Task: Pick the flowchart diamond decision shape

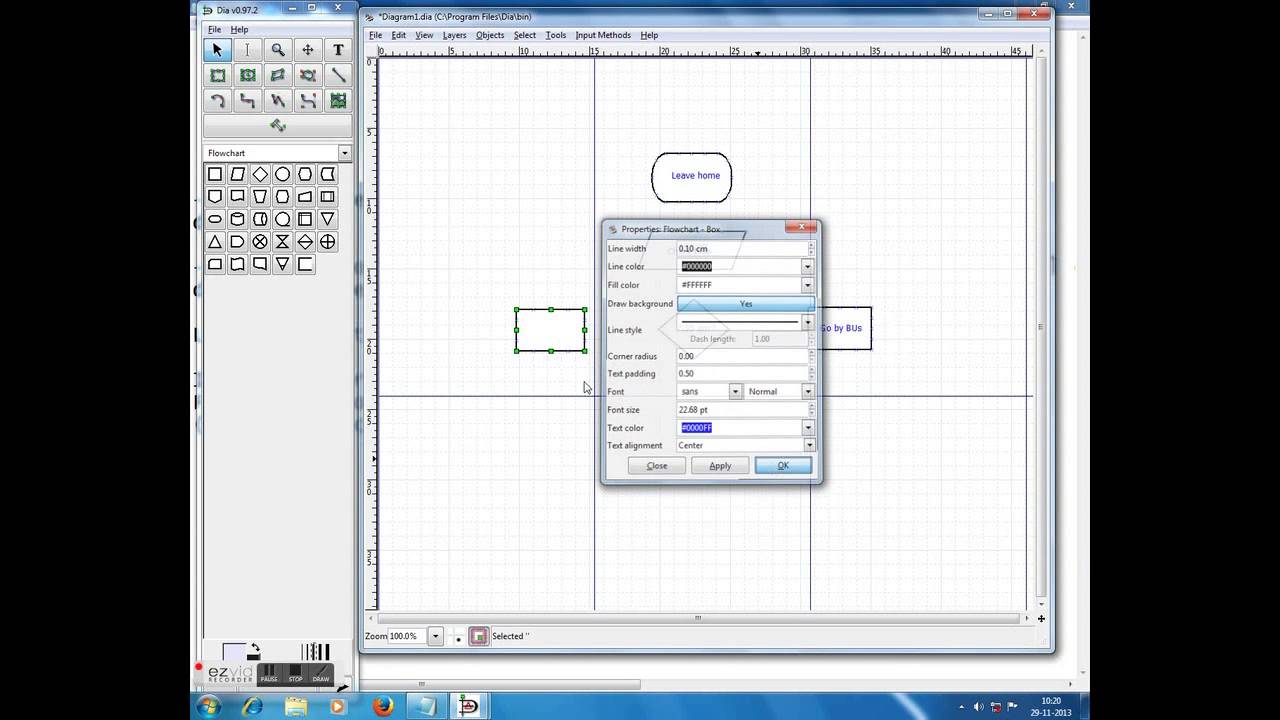Action: tap(260, 174)
